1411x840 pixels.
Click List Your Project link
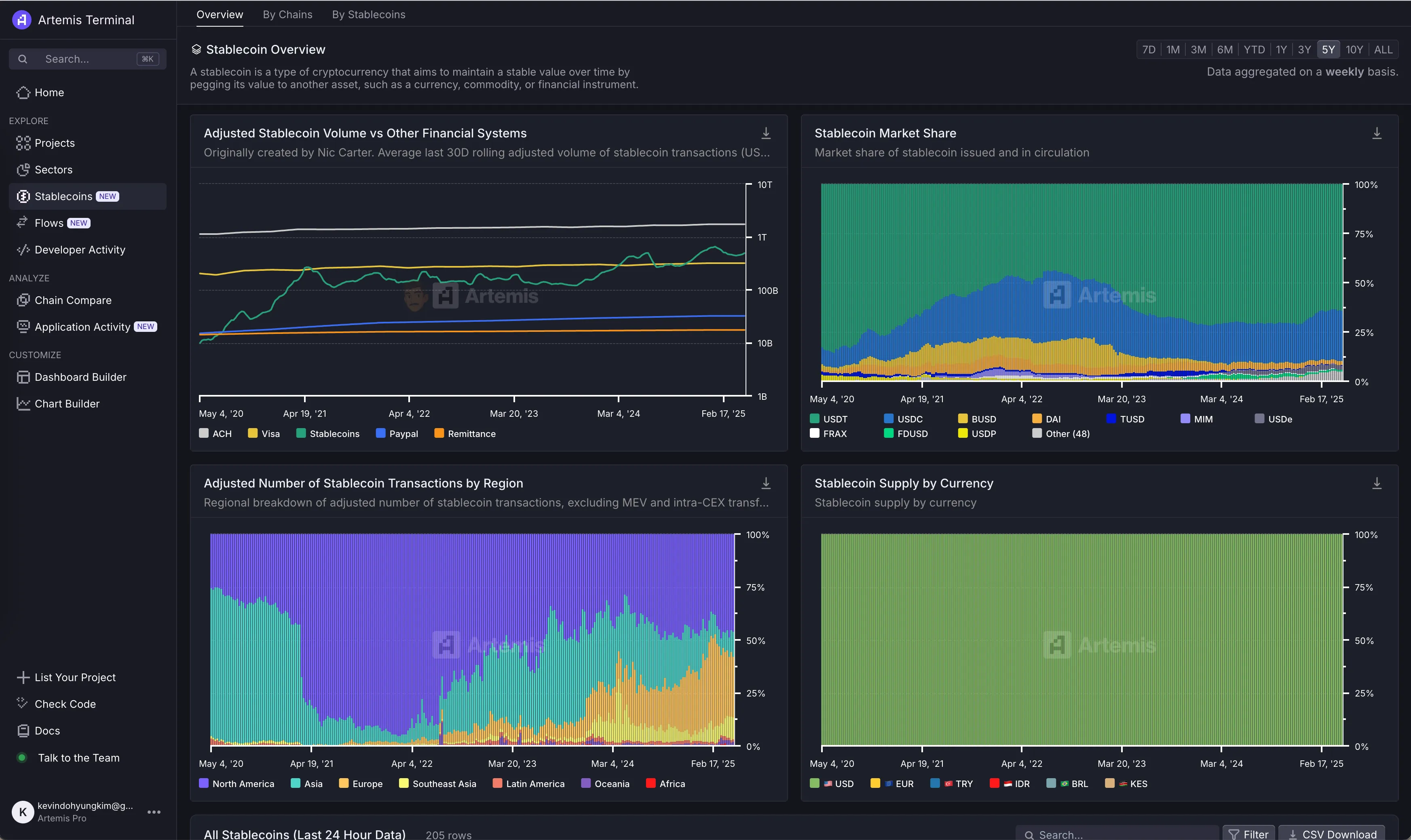(x=75, y=677)
